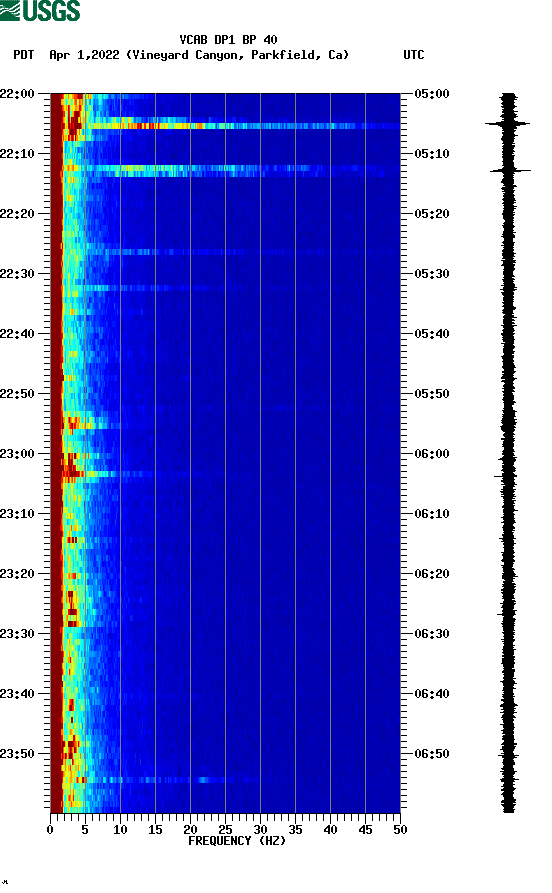Click the 5 Hz frequency tick label
The image size is (552, 893).
(x=85, y=830)
